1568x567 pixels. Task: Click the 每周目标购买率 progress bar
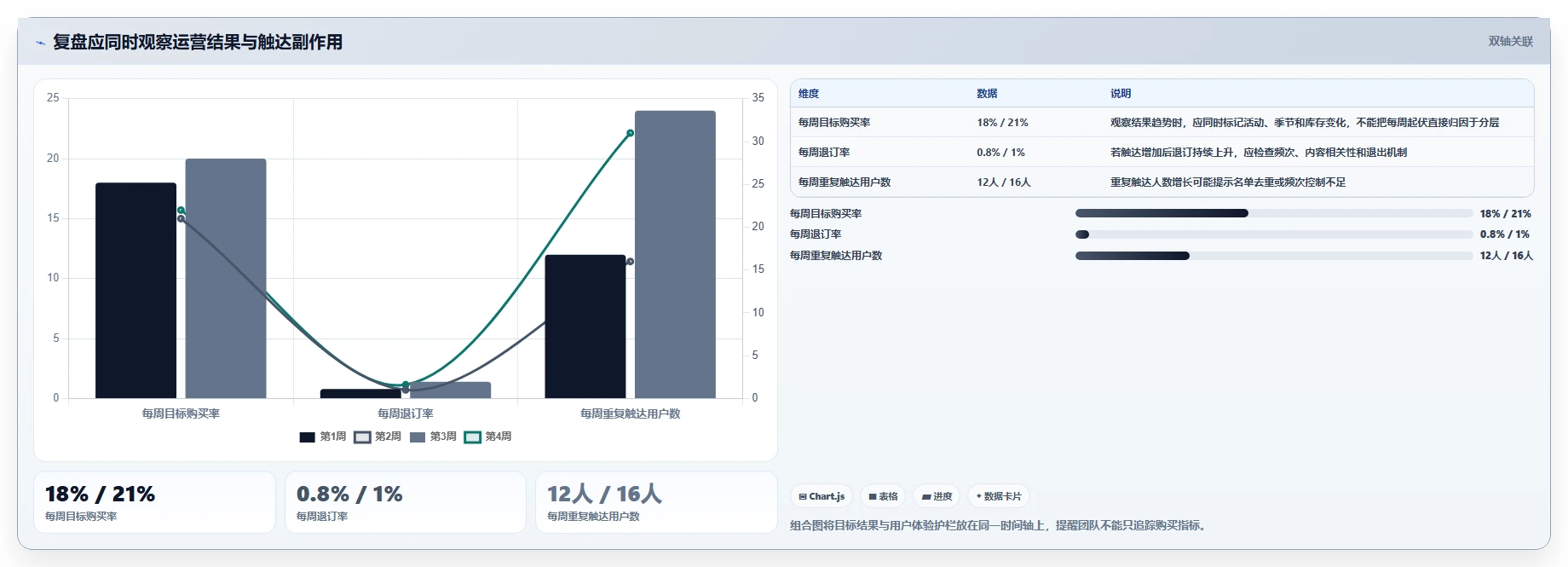[1274, 213]
